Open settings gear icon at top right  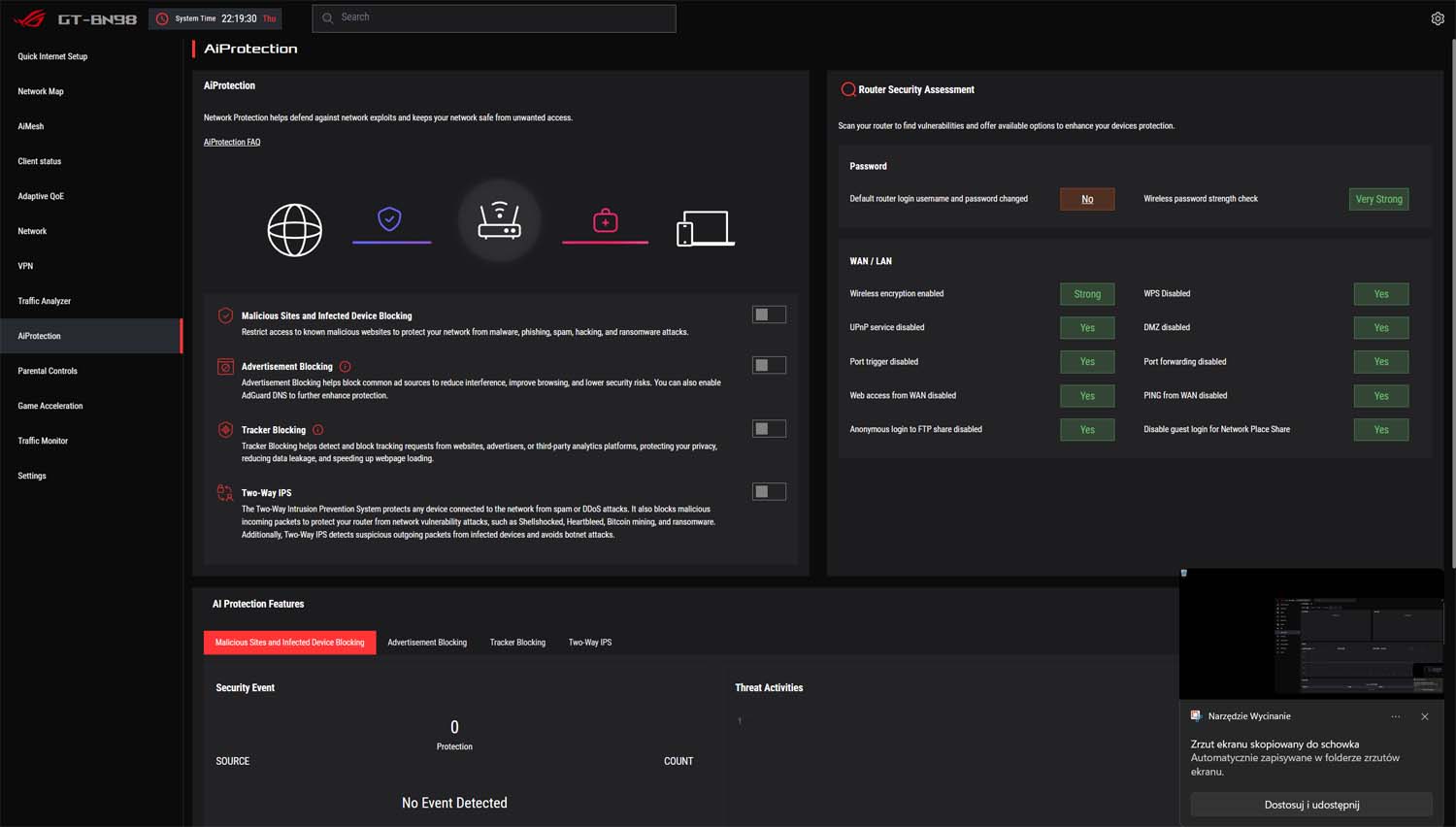tap(1438, 18)
